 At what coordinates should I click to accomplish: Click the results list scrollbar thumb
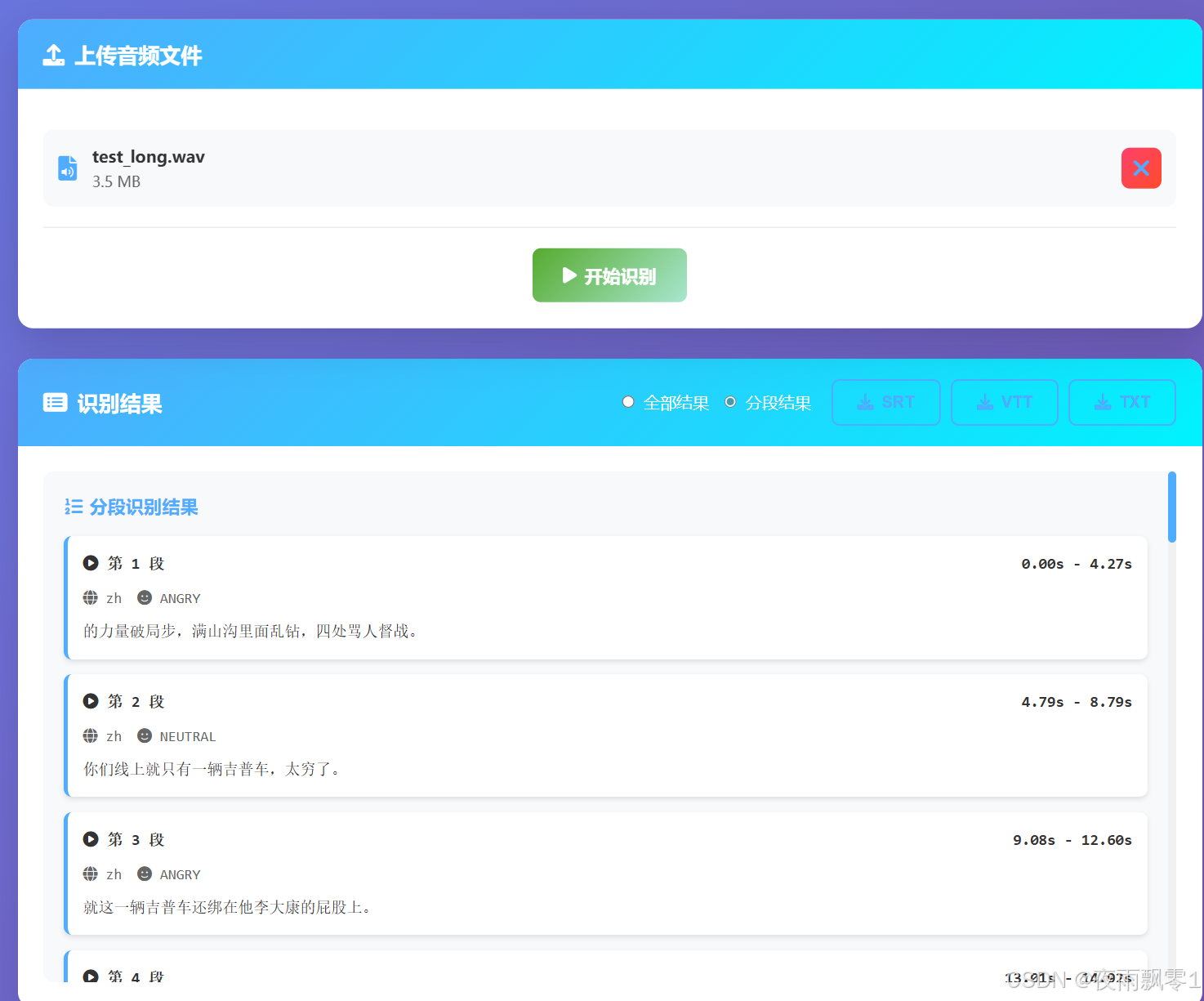tap(1172, 507)
